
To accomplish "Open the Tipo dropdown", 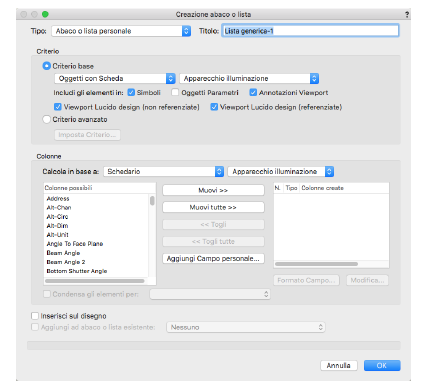I will click(121, 31).
